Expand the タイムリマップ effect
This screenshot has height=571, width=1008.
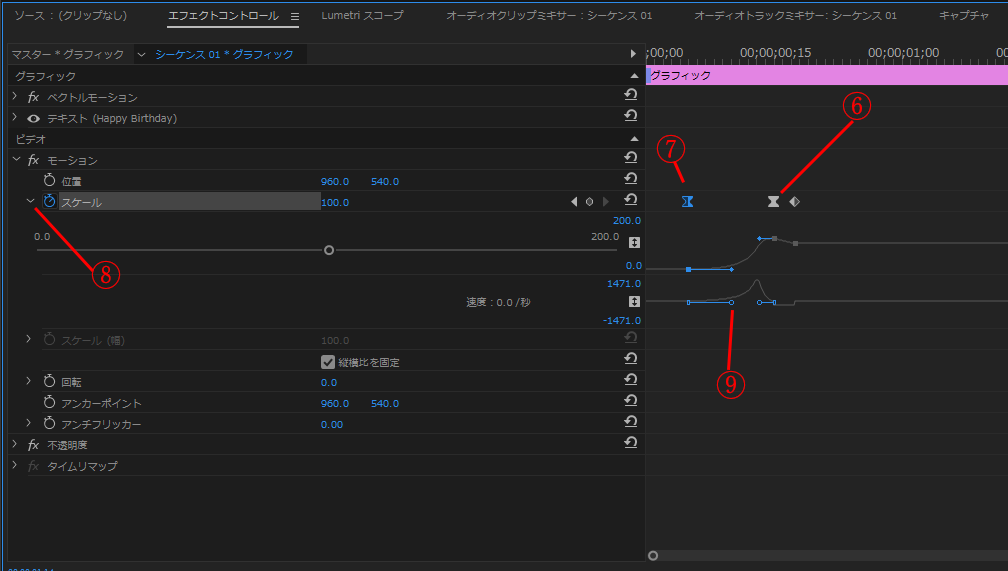(x=15, y=466)
